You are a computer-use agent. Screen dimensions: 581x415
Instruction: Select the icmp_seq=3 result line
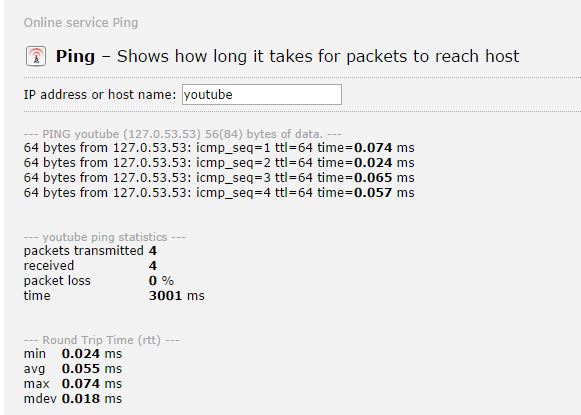(219, 177)
